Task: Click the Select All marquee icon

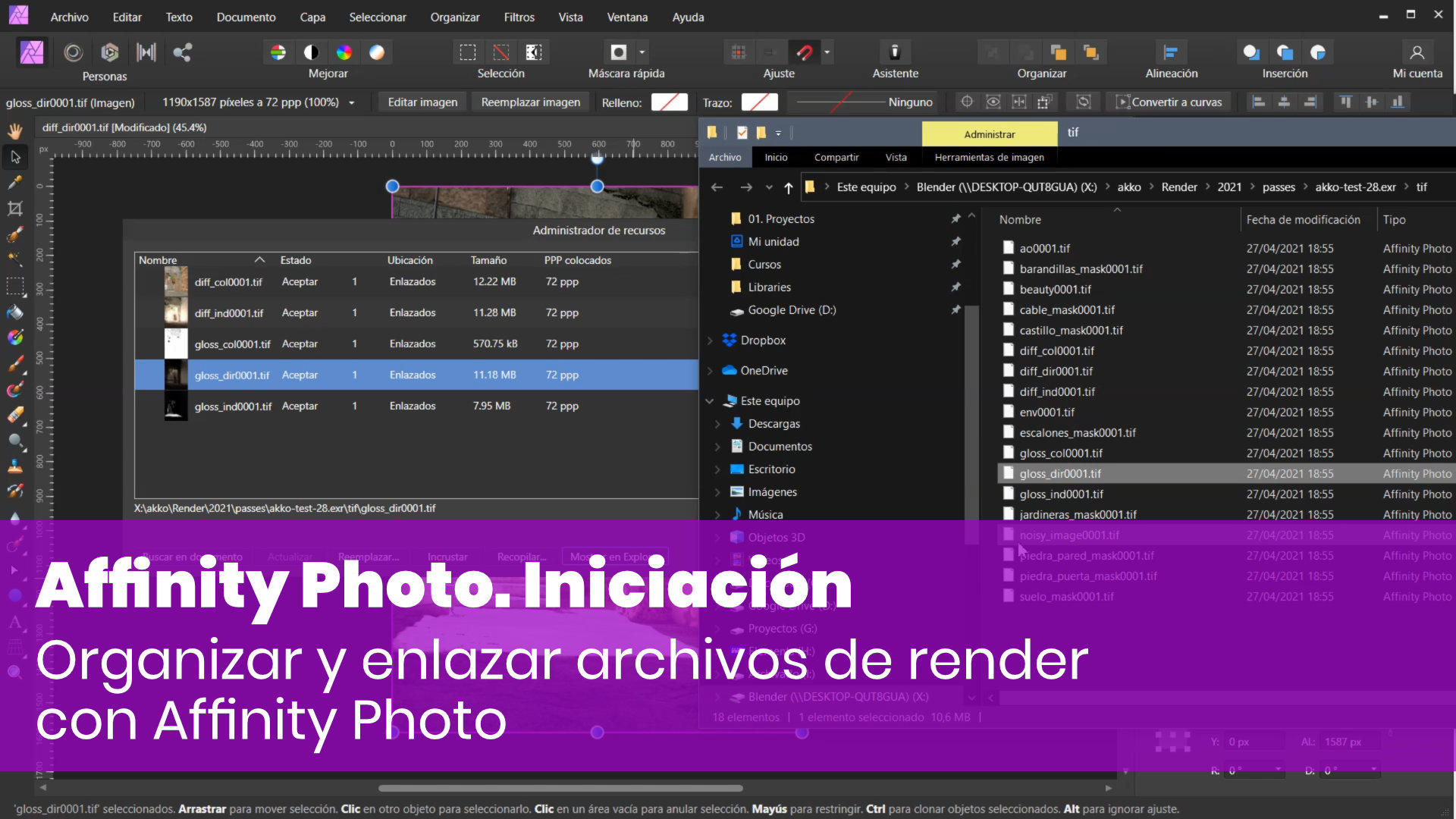Action: tap(468, 52)
